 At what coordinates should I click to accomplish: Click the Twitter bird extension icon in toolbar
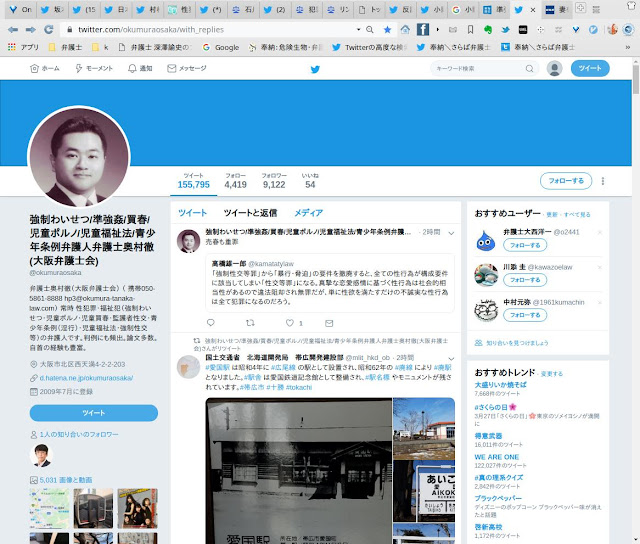[505, 29]
